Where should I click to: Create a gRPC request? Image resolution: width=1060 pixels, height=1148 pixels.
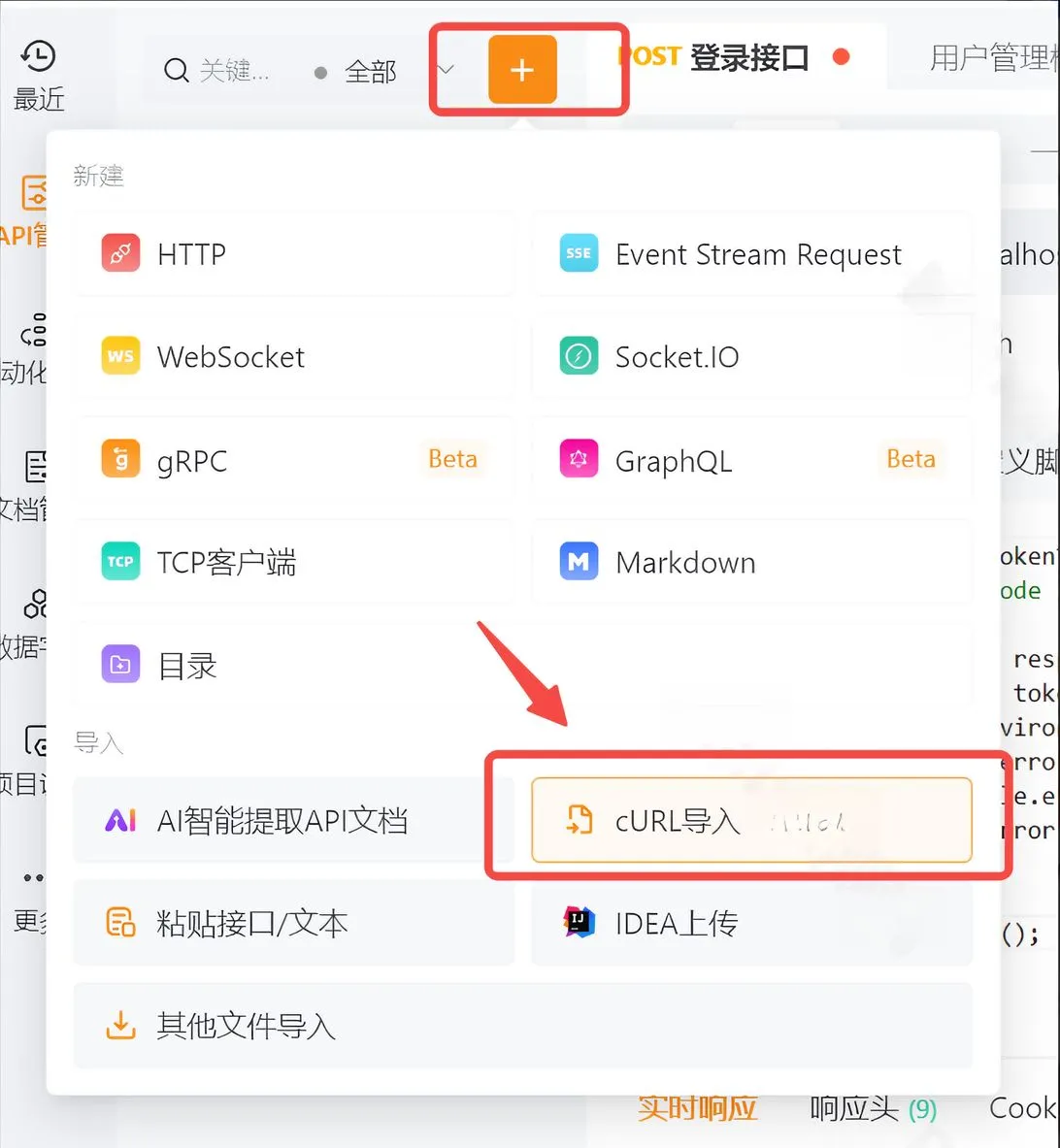click(294, 460)
